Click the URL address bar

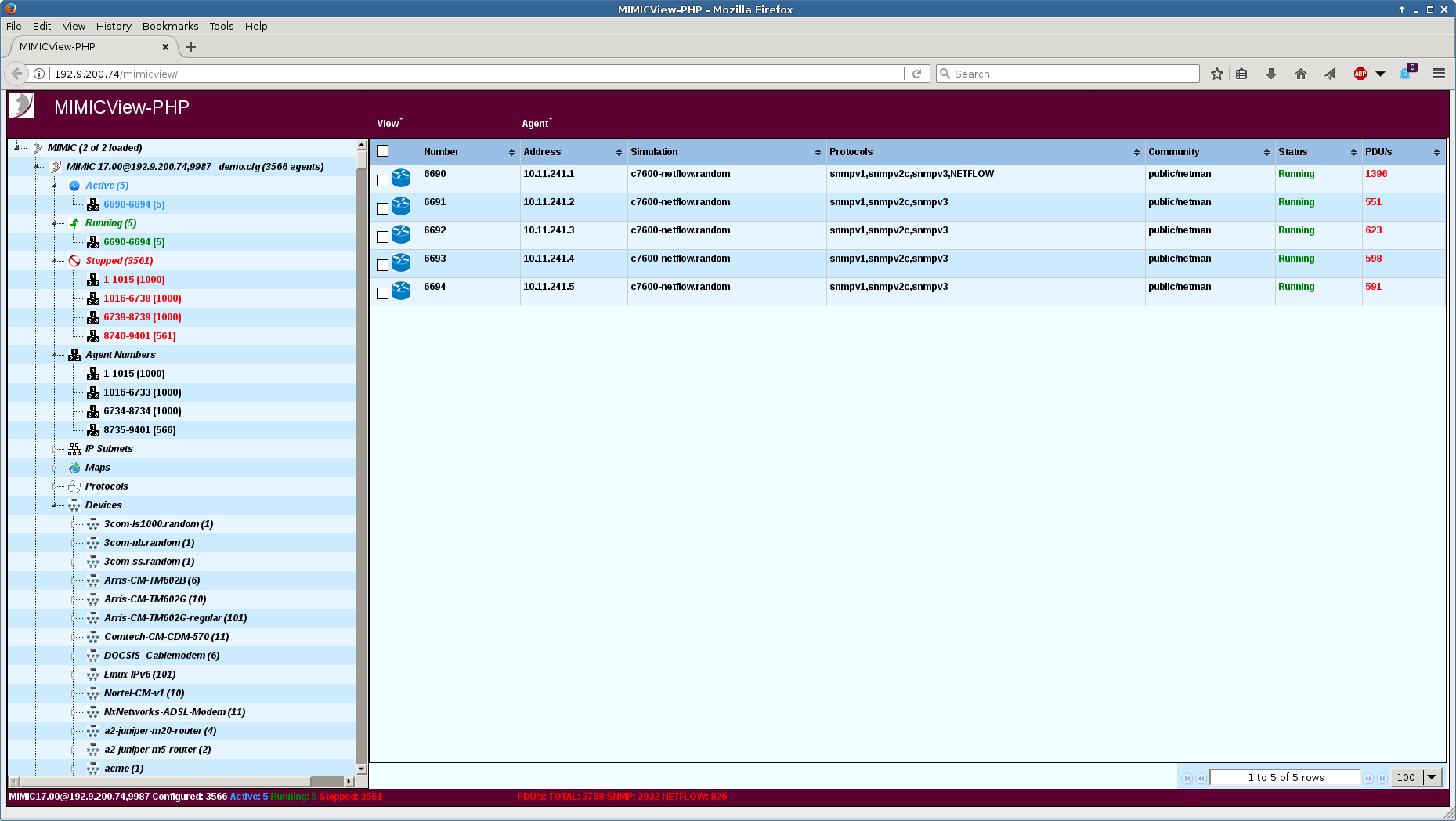pos(478,74)
